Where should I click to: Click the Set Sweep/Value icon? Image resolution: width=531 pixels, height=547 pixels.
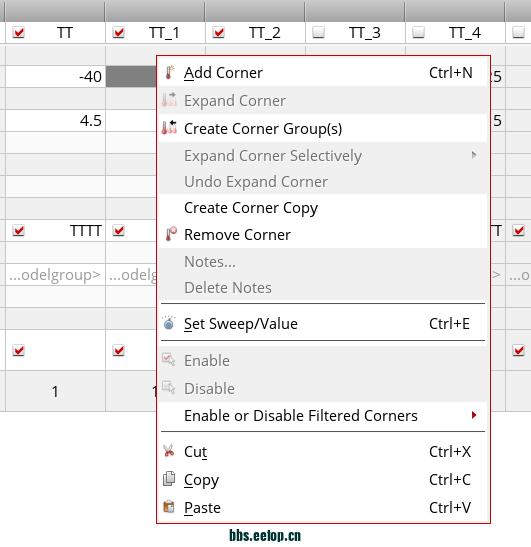click(169, 323)
